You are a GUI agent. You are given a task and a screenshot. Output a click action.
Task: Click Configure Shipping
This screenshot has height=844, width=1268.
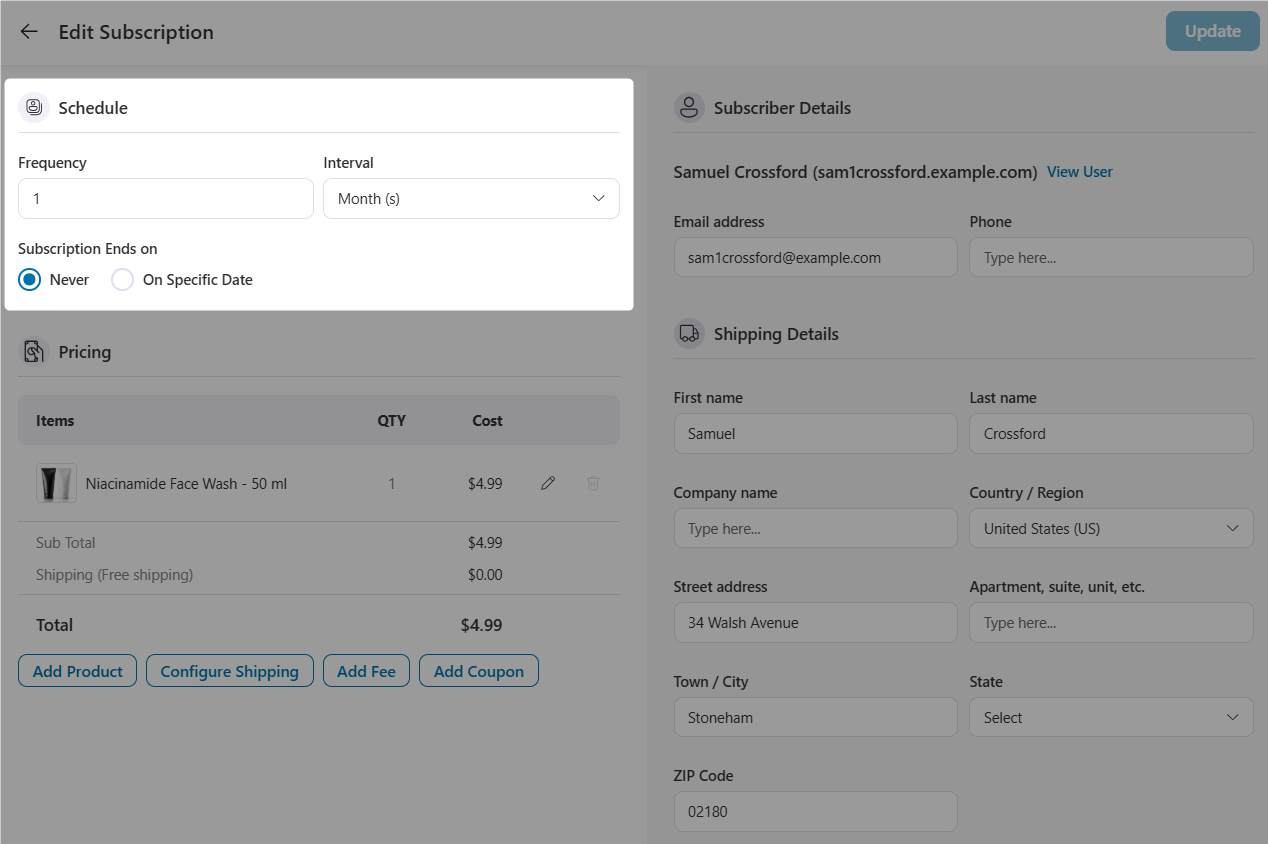(x=229, y=670)
